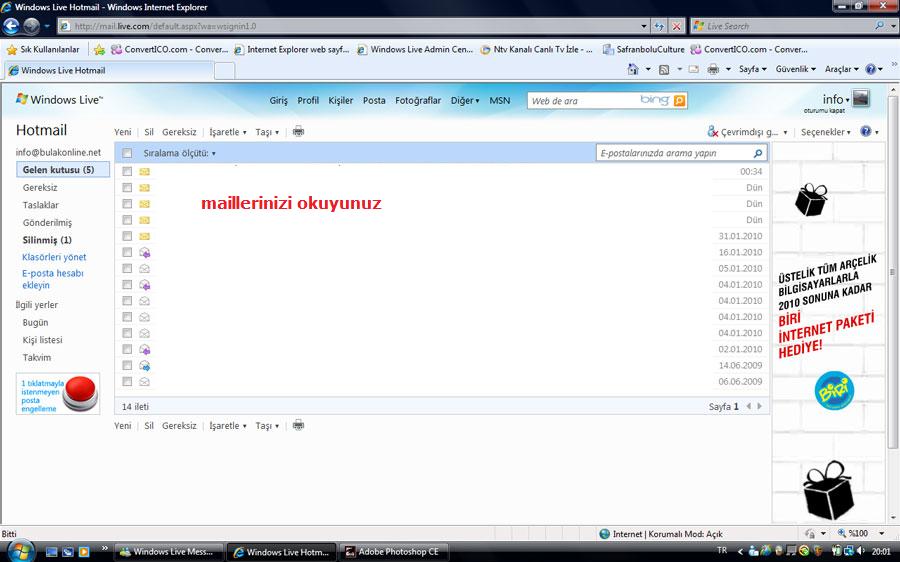Check the box for the 02.01.2010 message
Viewport: 900px width, 562px height.
click(x=127, y=349)
